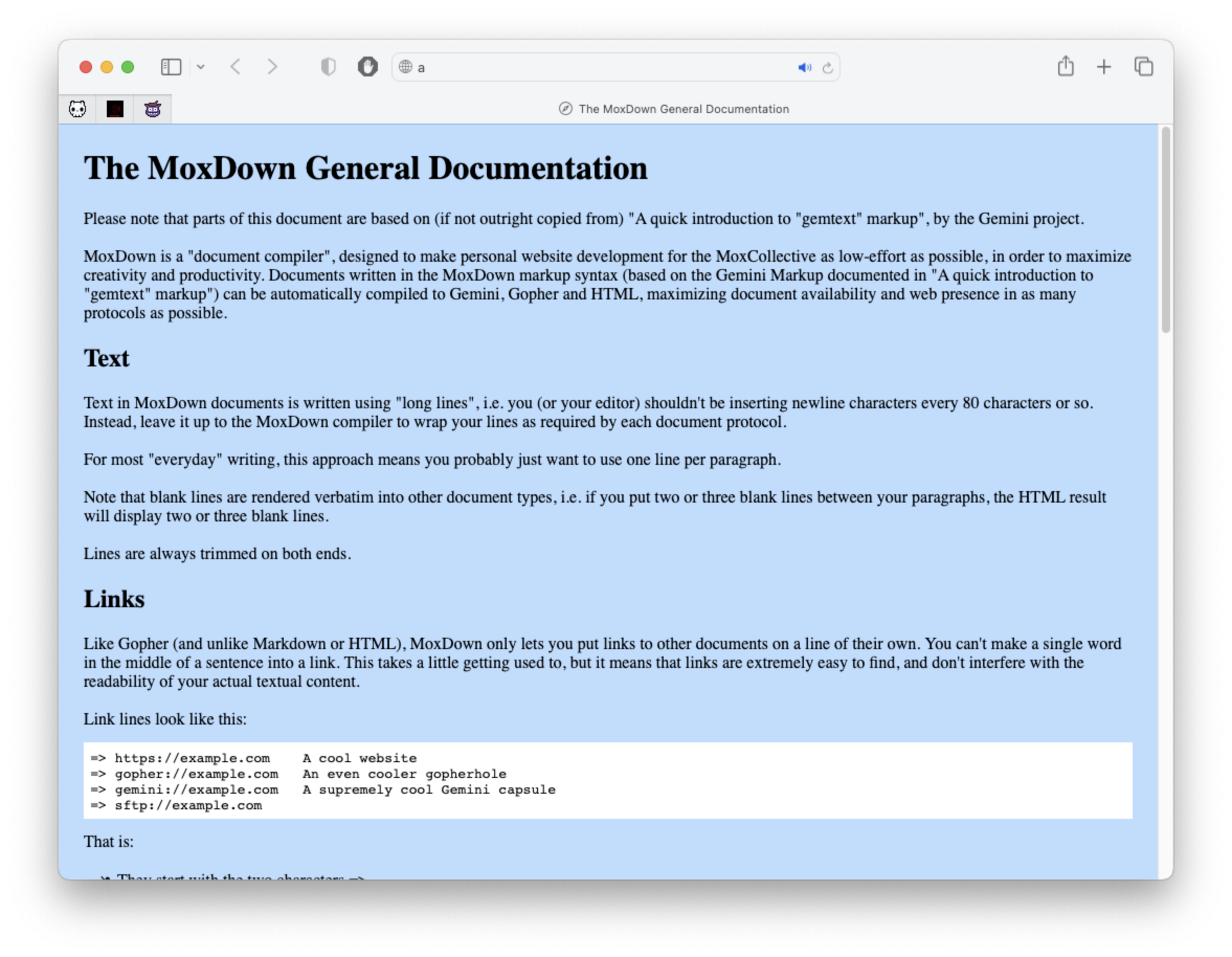This screenshot has height=957, width=1232.
Task: Click the code block with example links
Action: coord(607,781)
